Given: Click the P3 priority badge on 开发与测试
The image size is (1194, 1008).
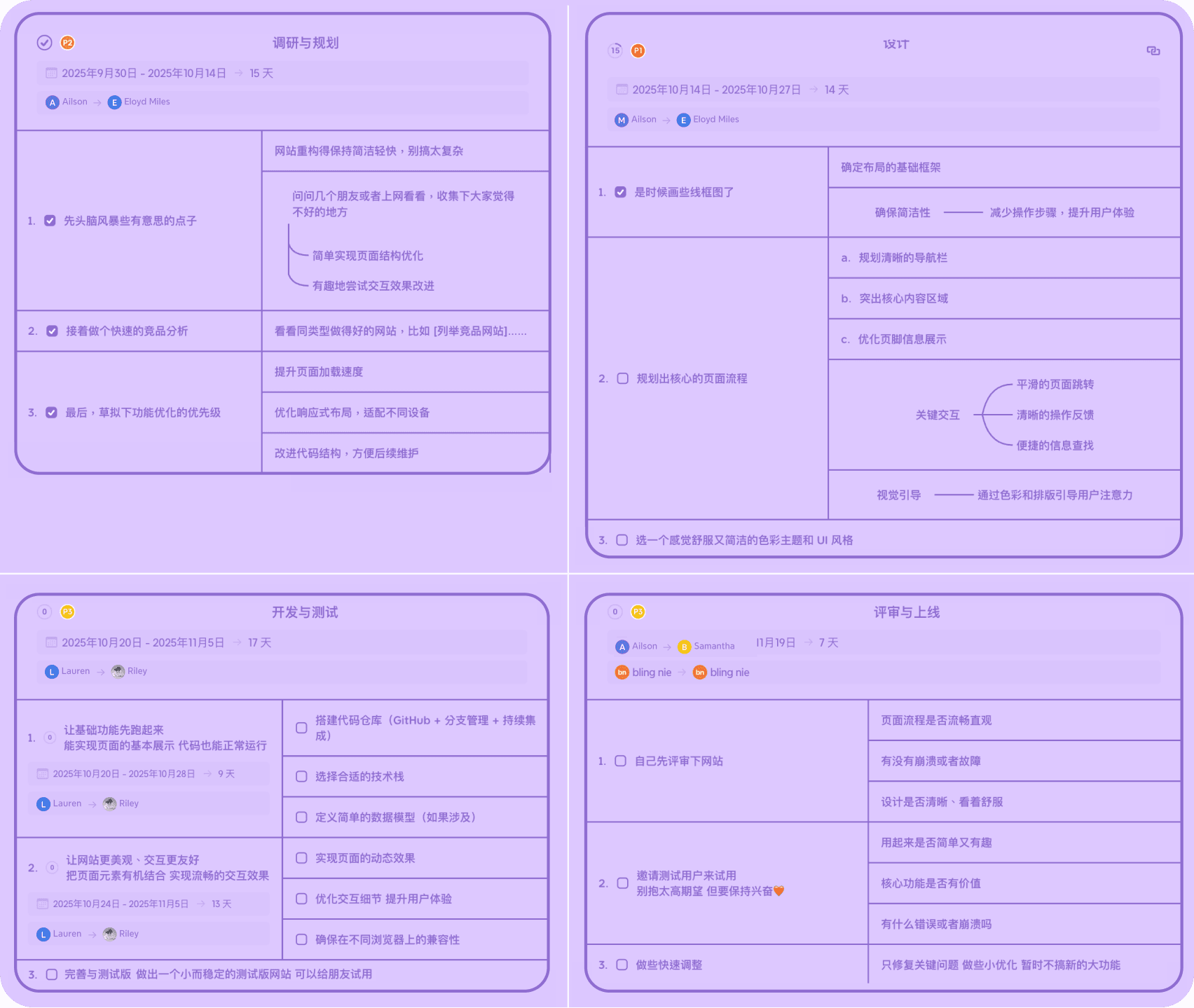Looking at the screenshot, I should pyautogui.click(x=67, y=612).
